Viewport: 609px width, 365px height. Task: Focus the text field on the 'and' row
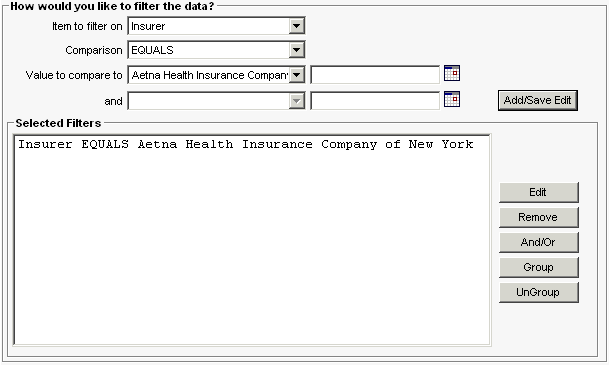(375, 101)
